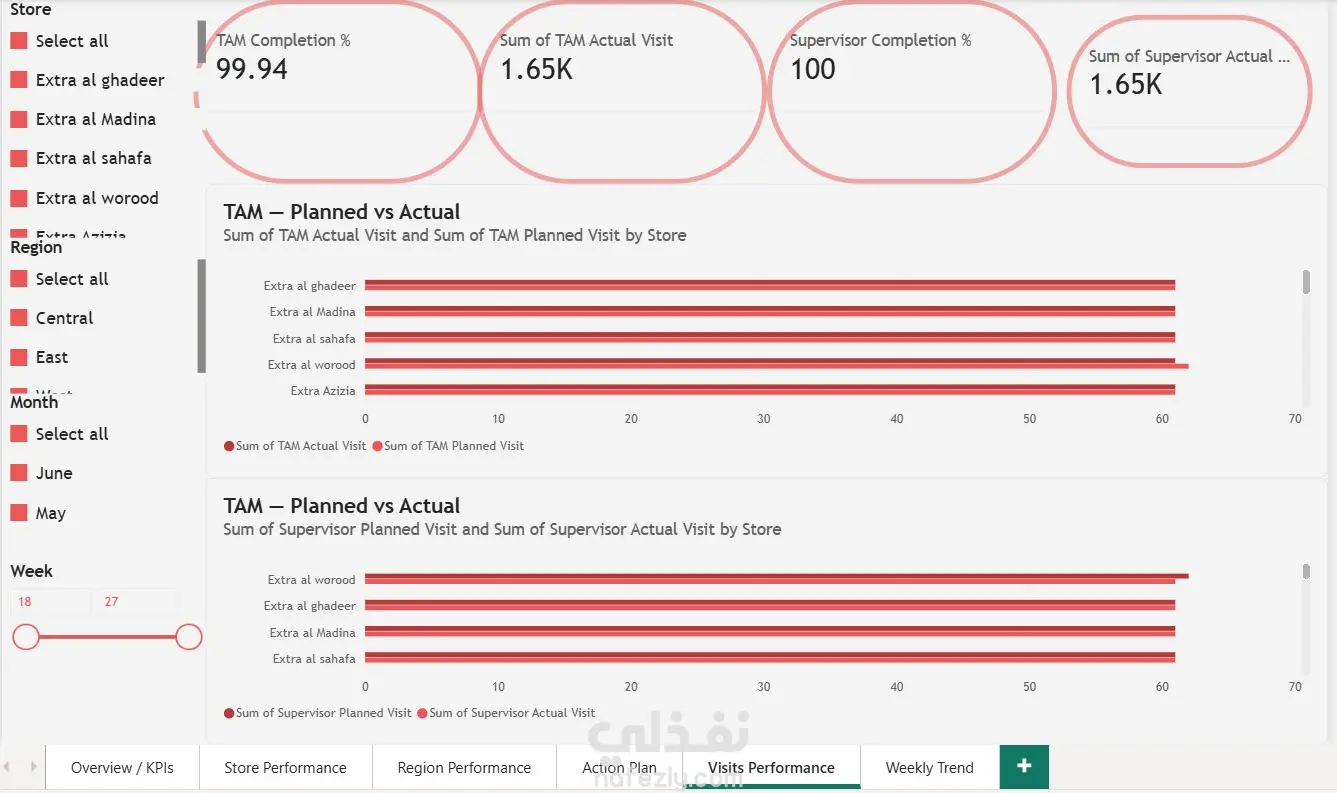This screenshot has width=1337, height=793.
Task: Click the previous page navigation arrow
Action: pyautogui.click(x=8, y=767)
